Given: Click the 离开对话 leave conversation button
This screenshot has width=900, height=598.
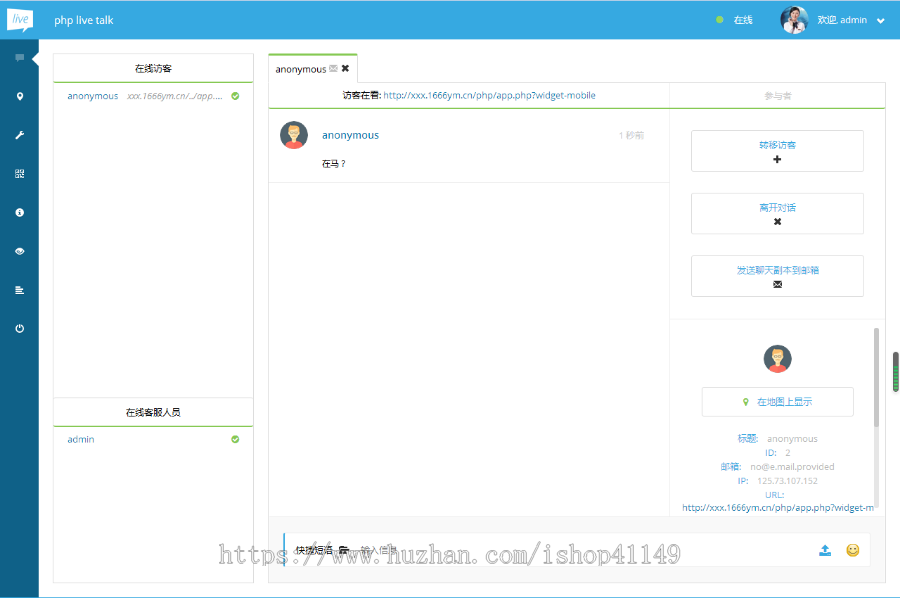Looking at the screenshot, I should [x=777, y=213].
